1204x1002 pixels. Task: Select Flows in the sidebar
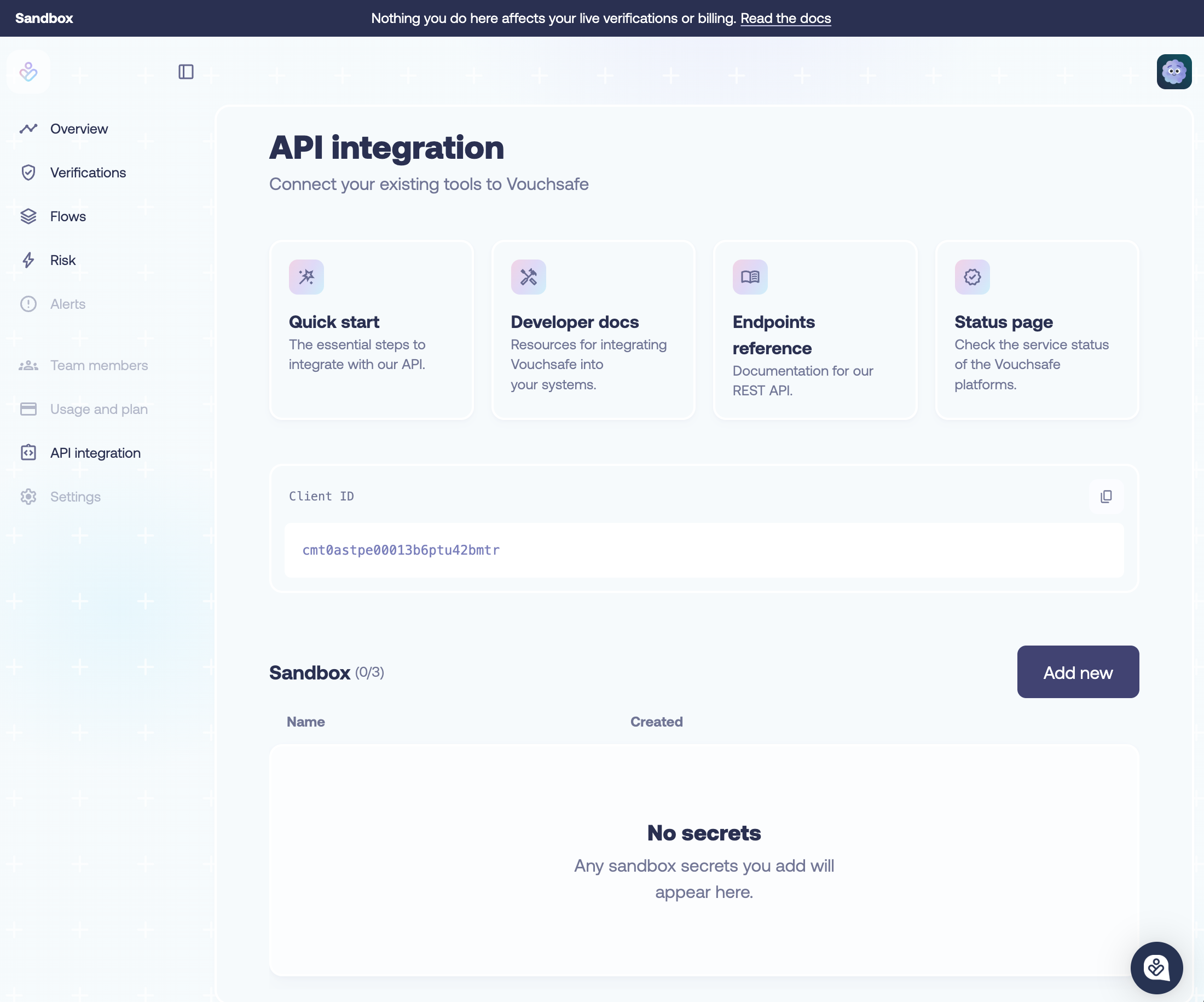pyautogui.click(x=68, y=216)
